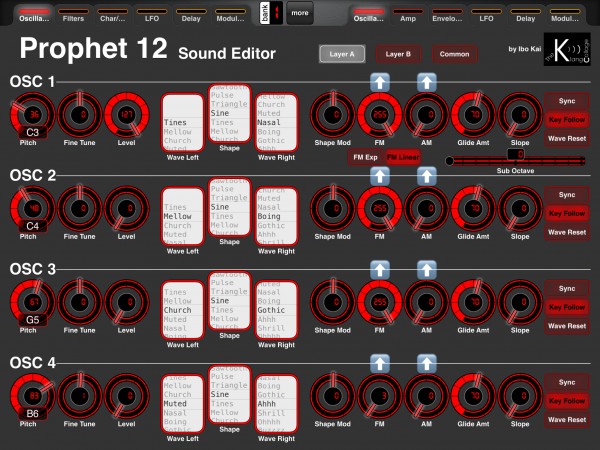This screenshot has height=450, width=600.
Task: Open the OSC 1 Wave Left picker
Action: click(183, 123)
